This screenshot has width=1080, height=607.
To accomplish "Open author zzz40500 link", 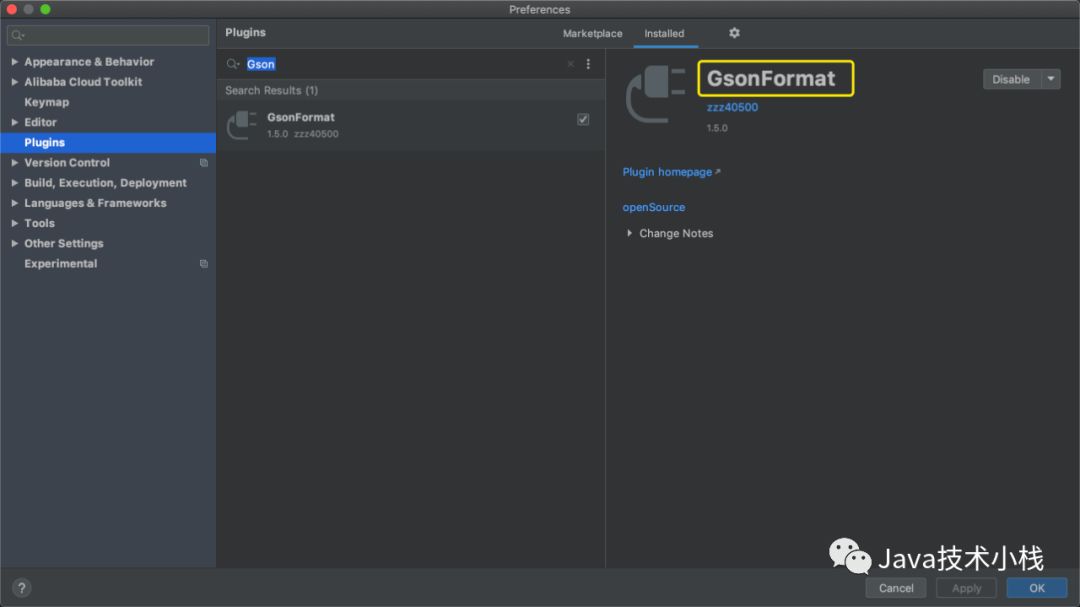I will [732, 107].
